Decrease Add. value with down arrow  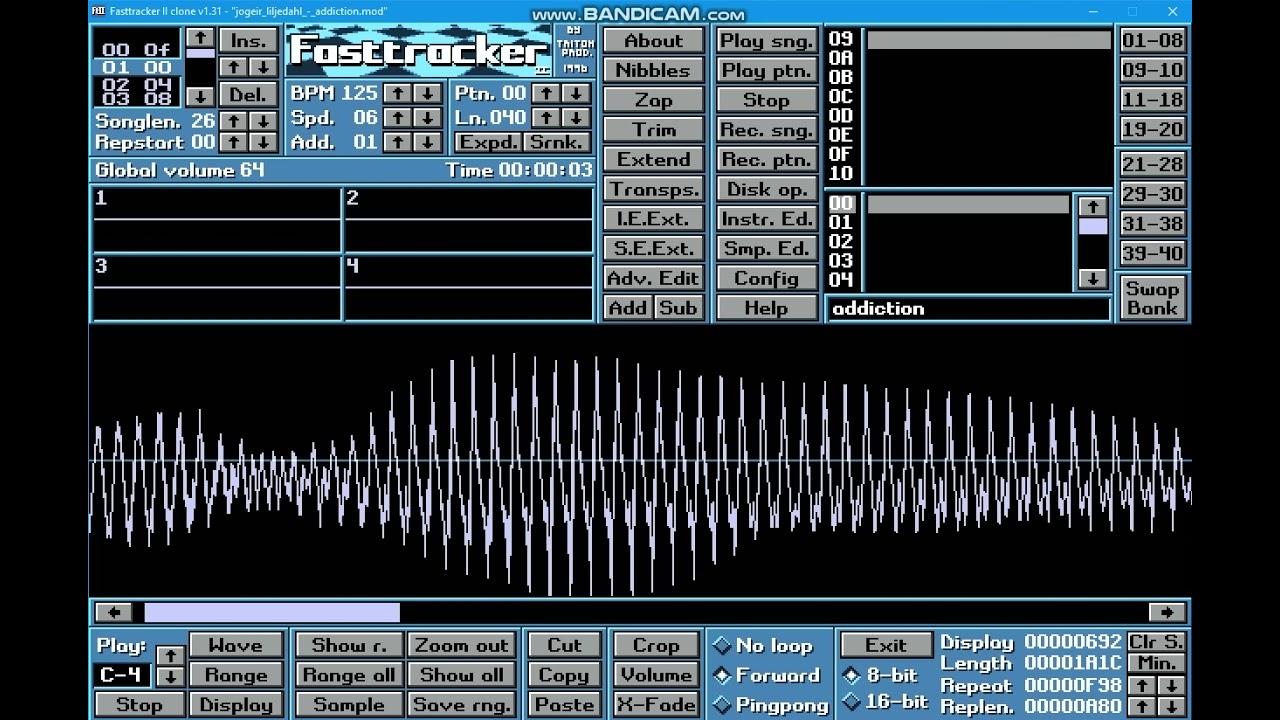[428, 142]
